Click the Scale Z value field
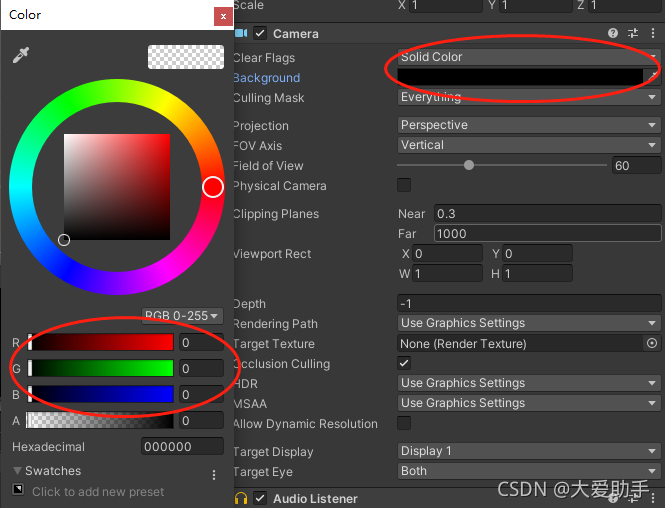This screenshot has height=508, width=665. coord(625,5)
